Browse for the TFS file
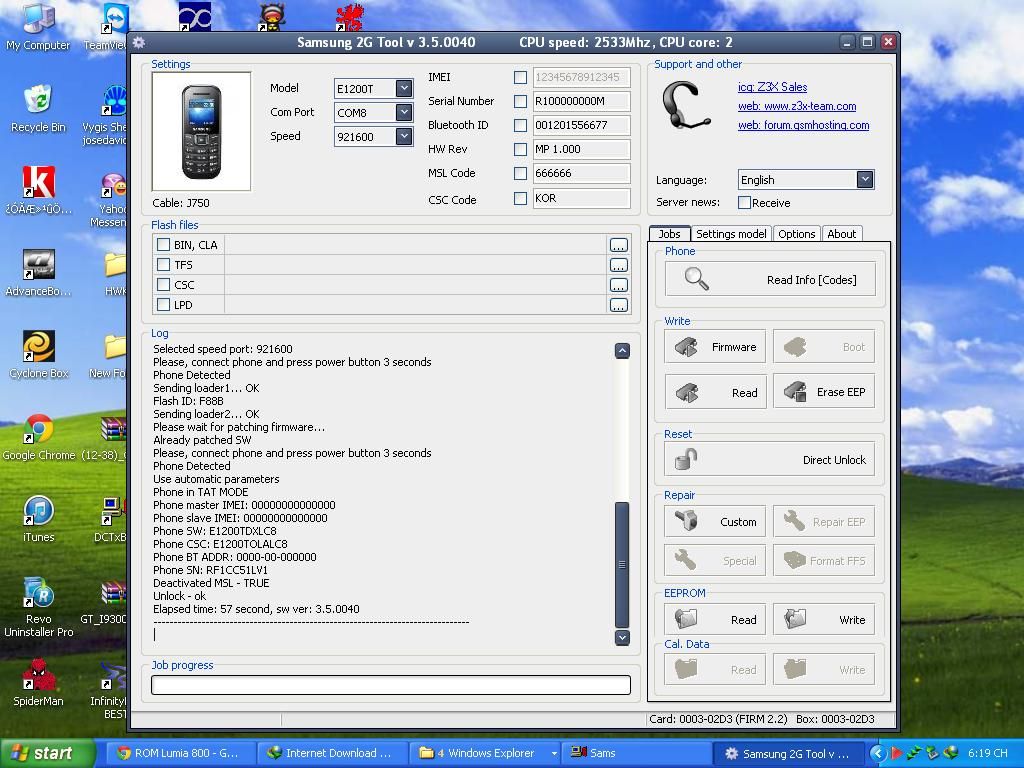Viewport: 1024px width, 768px height. (618, 265)
